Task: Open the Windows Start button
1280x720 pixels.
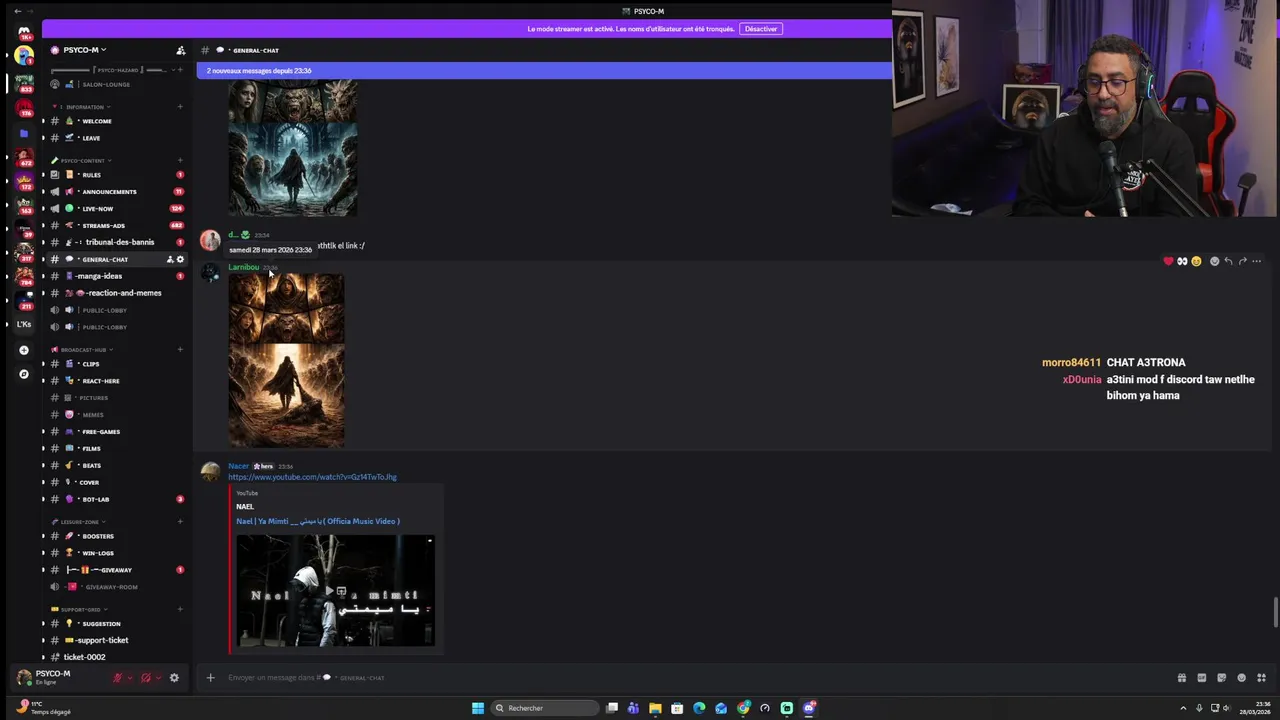Action: click(x=478, y=708)
